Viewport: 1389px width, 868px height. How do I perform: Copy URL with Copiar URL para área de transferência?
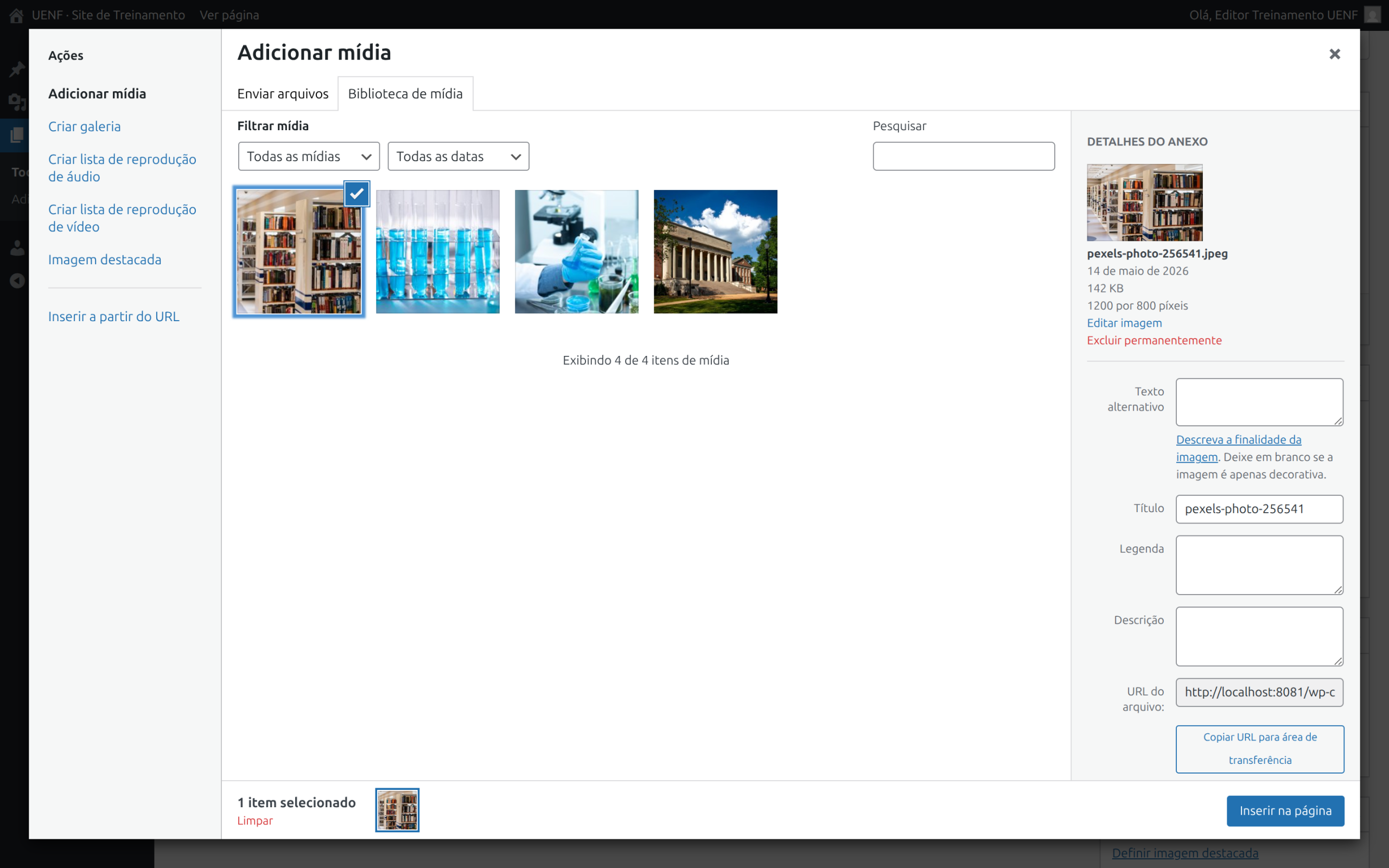[x=1259, y=749]
